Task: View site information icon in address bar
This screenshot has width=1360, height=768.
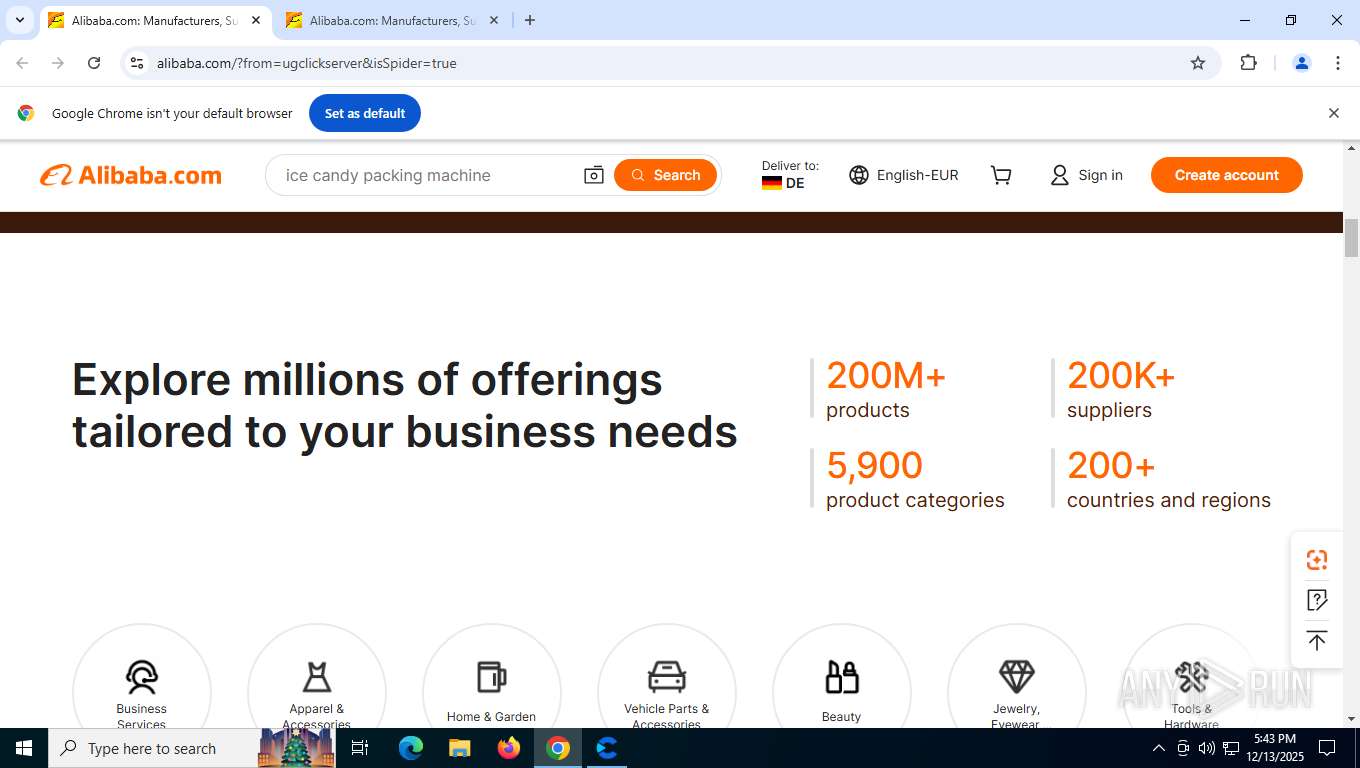Action: [x=137, y=63]
